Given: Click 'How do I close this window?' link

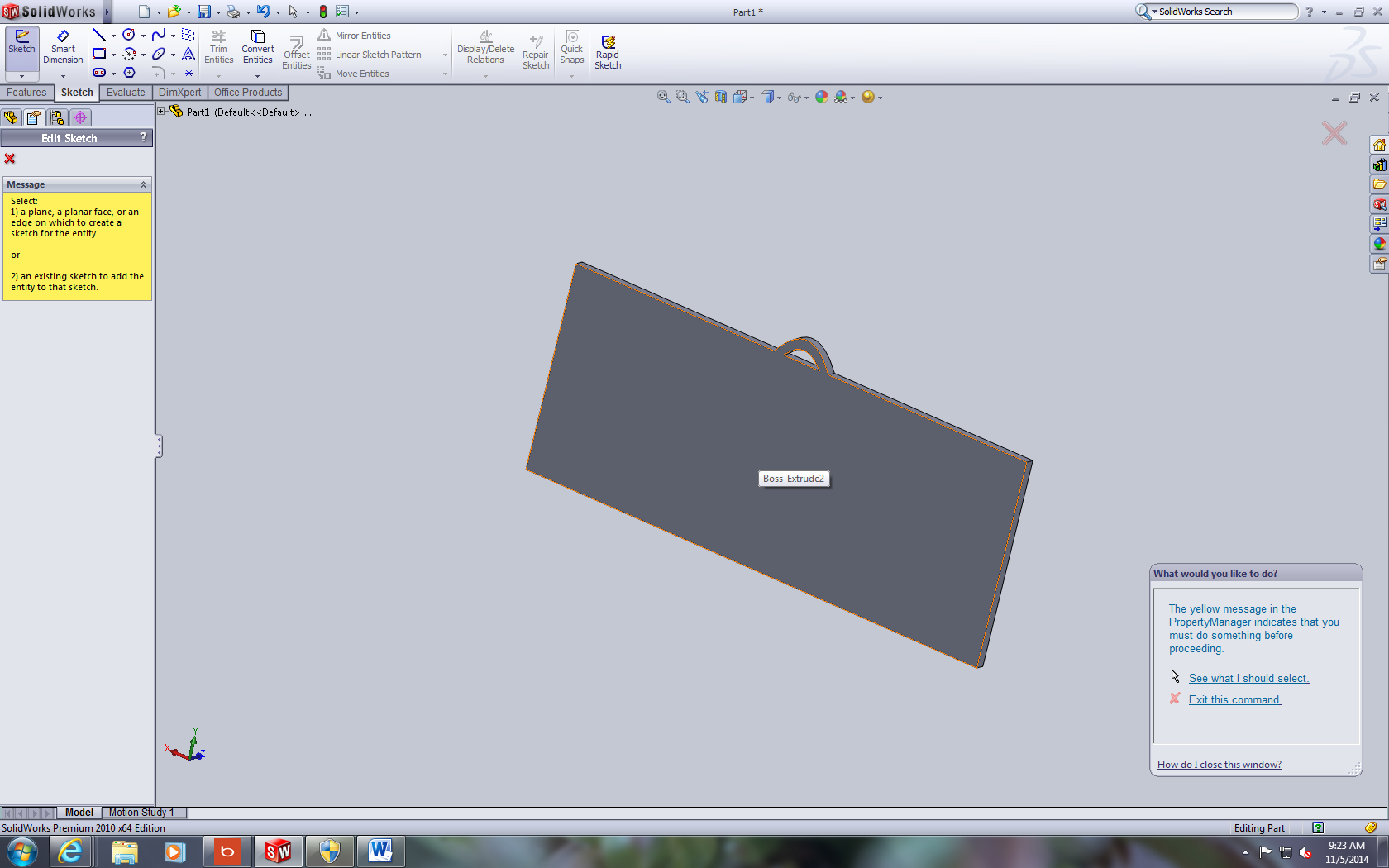Looking at the screenshot, I should (x=1220, y=765).
